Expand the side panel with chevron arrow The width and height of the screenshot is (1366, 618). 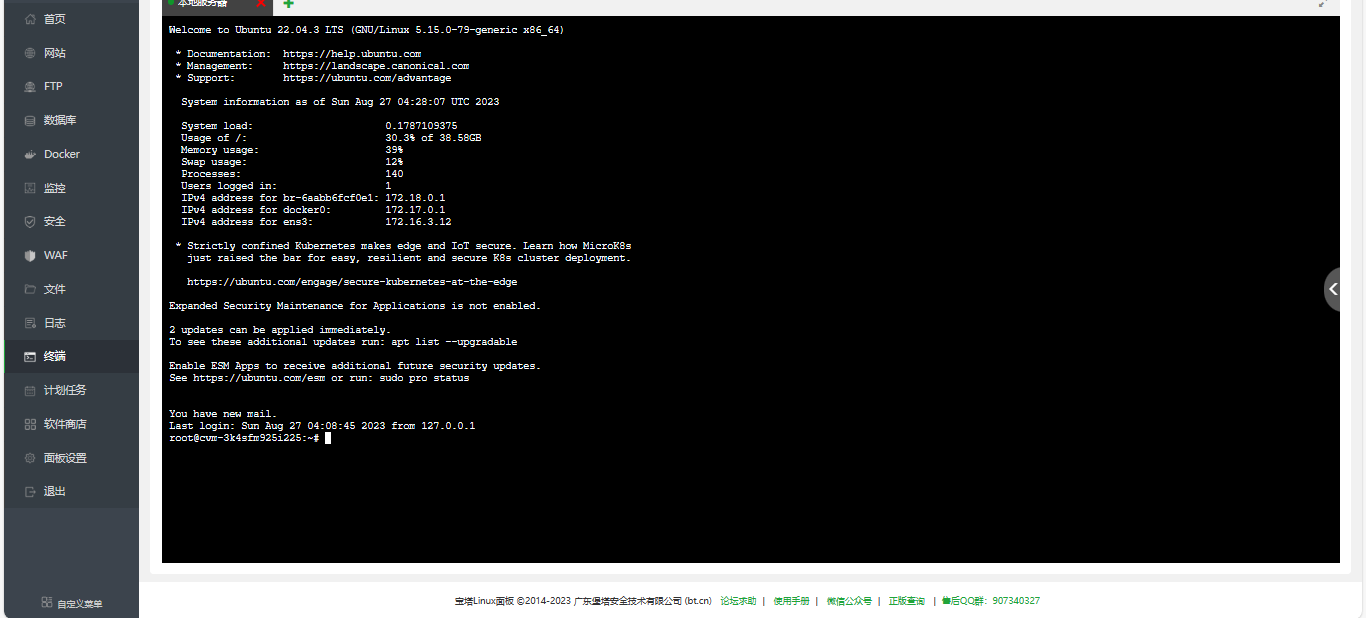[x=1334, y=289]
